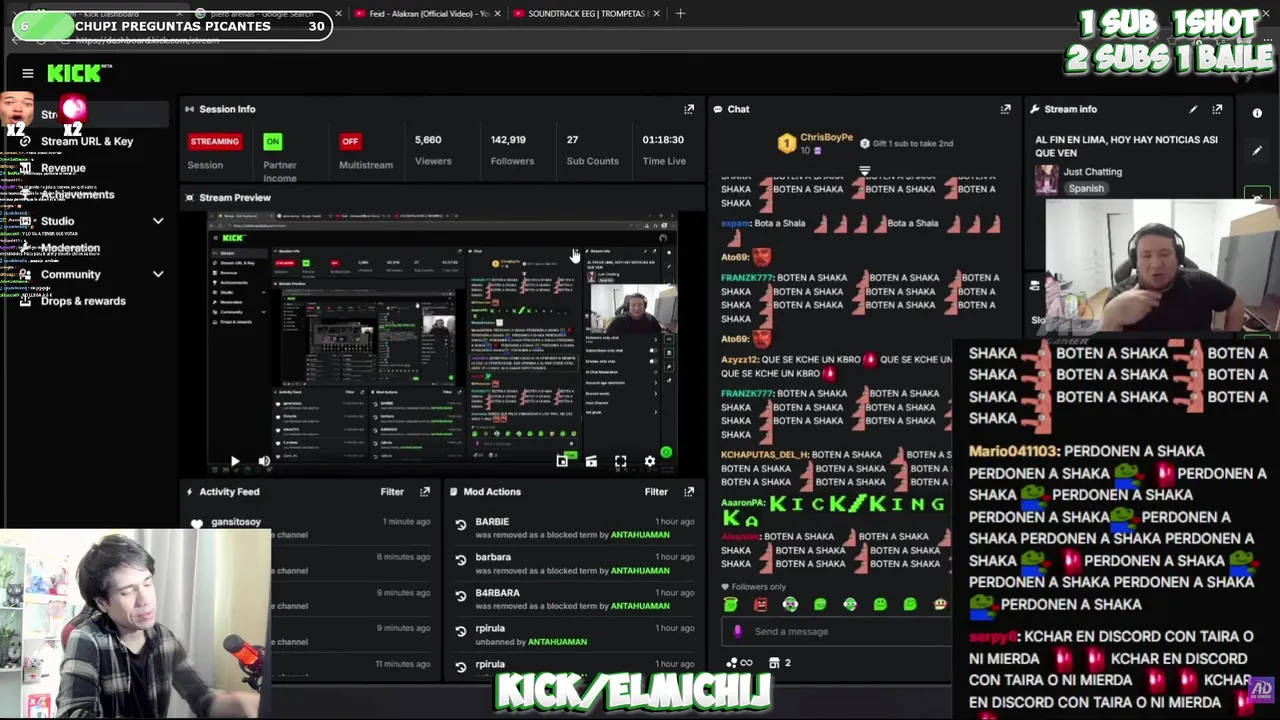The image size is (1280, 720).
Task: Go to Revenue in the sidebar
Action: [x=63, y=168]
